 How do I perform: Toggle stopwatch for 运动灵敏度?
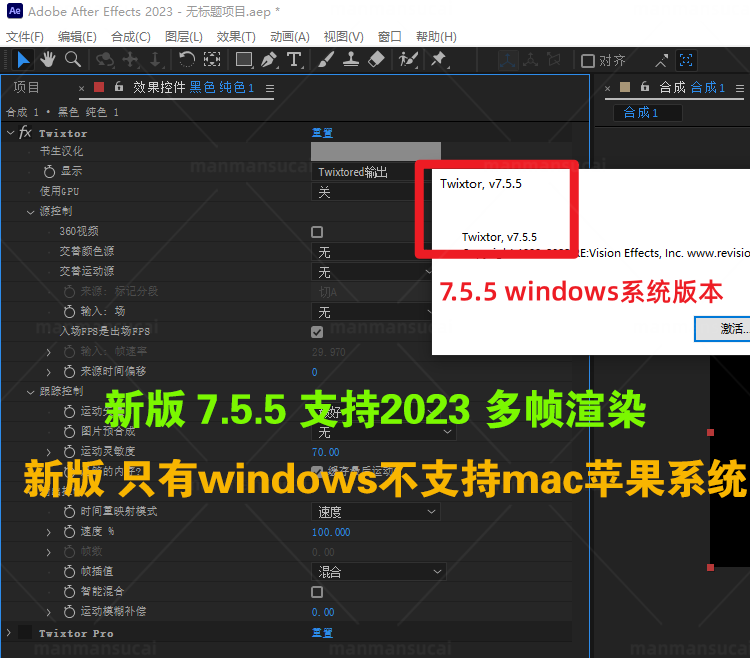(69, 451)
